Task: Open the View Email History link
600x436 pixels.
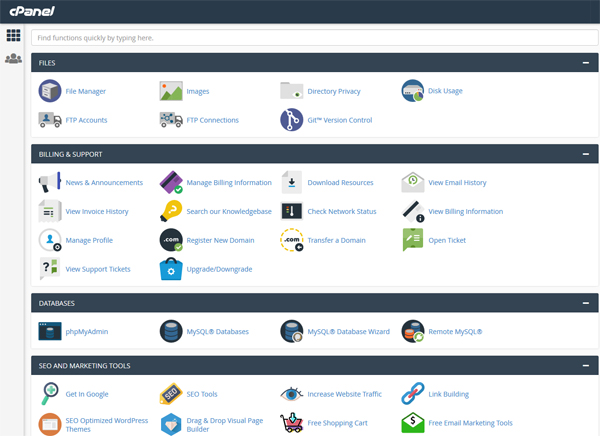Action: [457, 183]
